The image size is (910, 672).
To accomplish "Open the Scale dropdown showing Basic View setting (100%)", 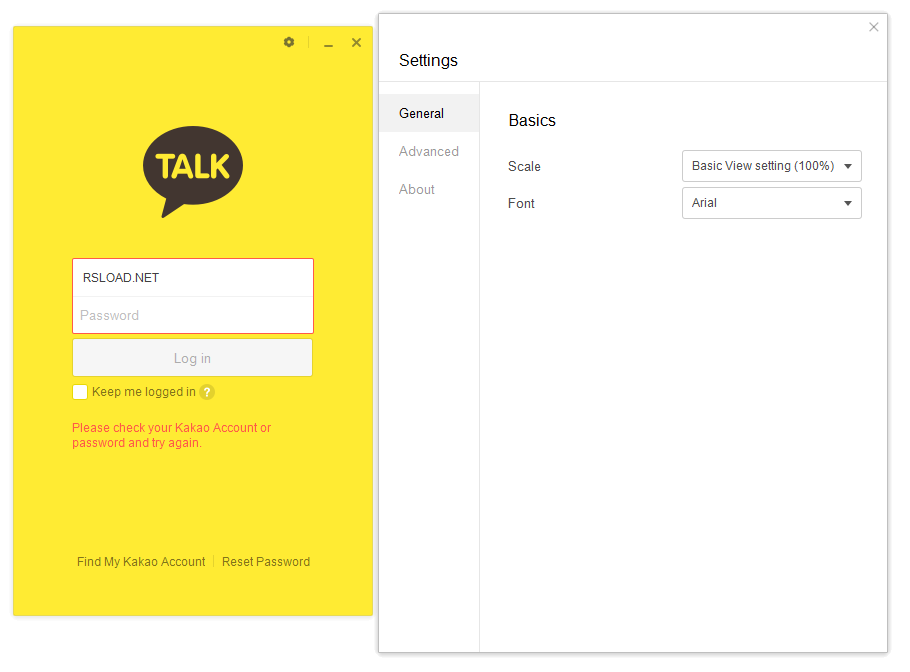I will pyautogui.click(x=771, y=166).
